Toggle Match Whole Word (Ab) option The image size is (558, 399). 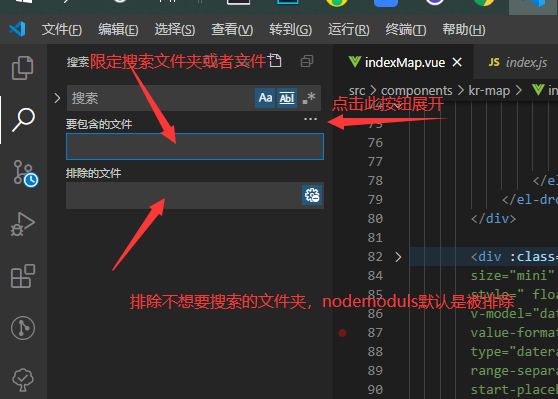[287, 98]
